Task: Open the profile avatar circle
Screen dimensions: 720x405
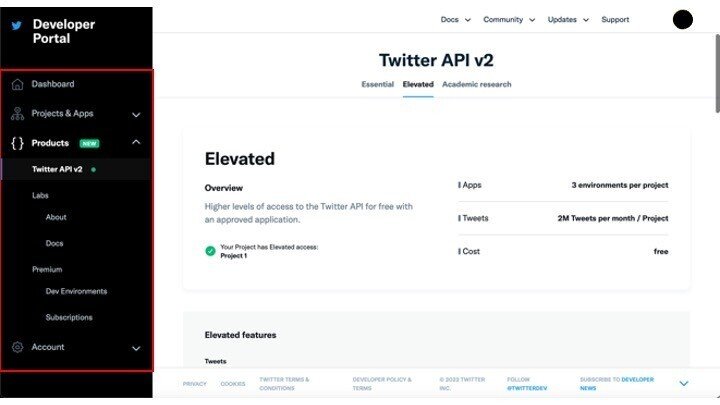Action: tap(683, 20)
